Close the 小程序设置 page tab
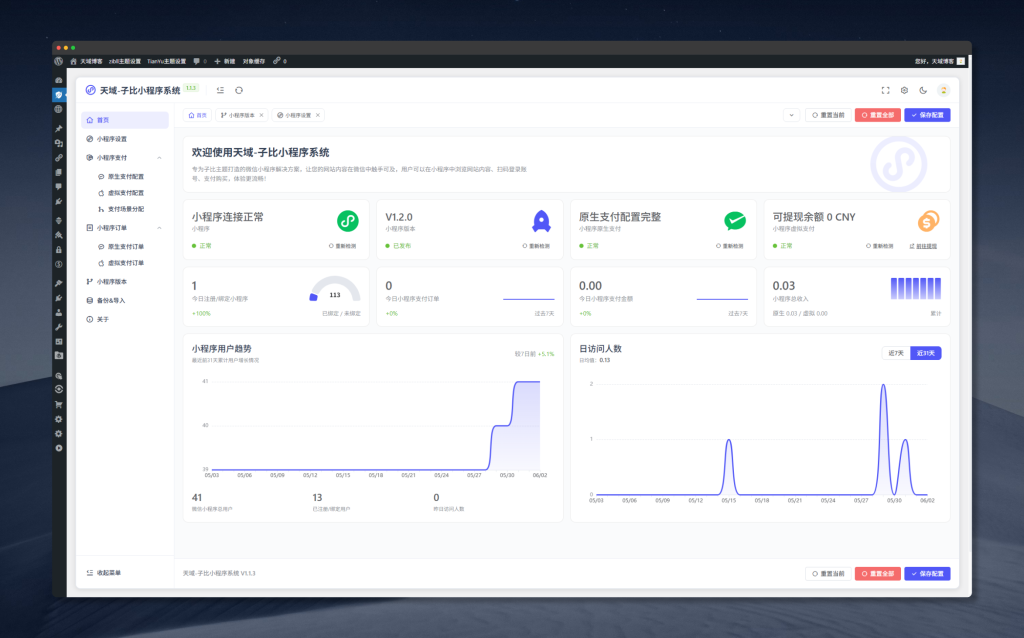1024x638 pixels. [318, 115]
